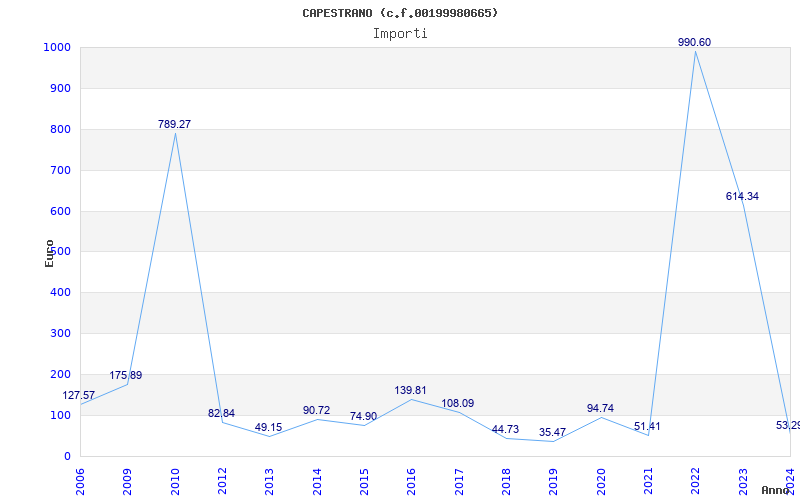Click the 789.27 data label

174,124
